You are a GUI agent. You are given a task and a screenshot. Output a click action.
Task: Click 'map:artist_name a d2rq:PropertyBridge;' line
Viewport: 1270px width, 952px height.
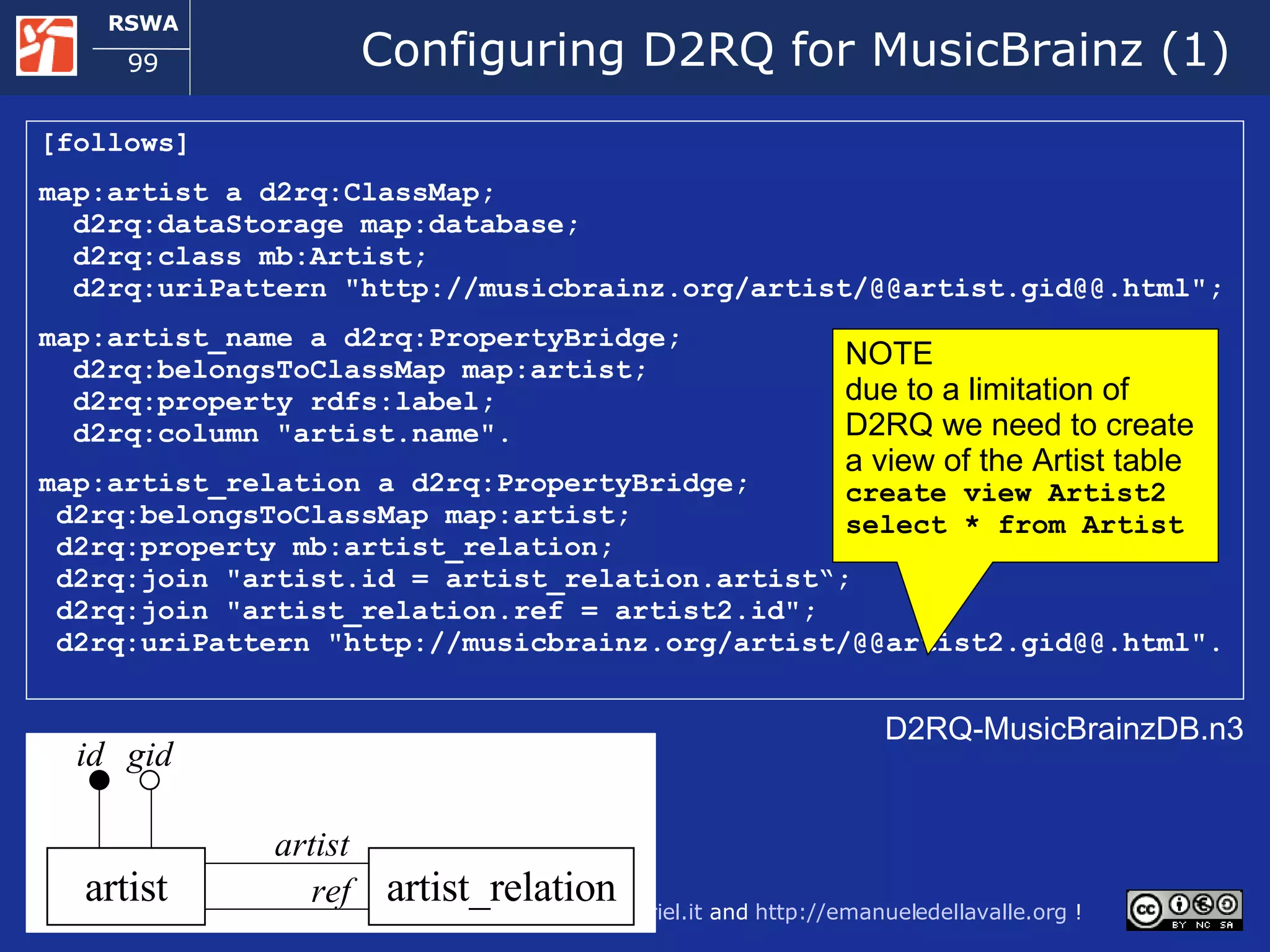[x=359, y=338]
